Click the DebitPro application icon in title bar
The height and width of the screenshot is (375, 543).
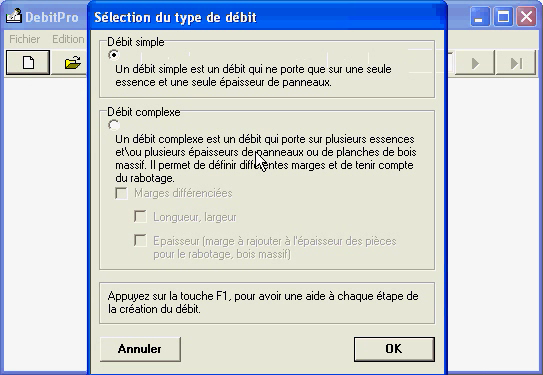click(x=14, y=16)
